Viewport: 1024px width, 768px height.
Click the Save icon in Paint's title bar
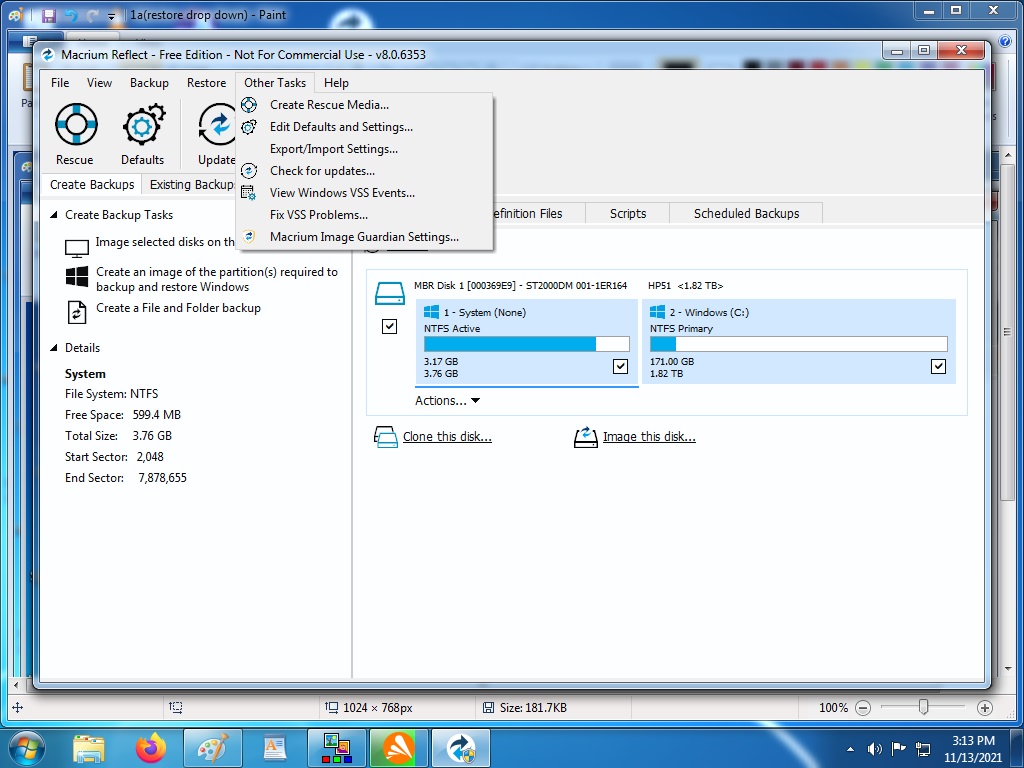click(x=49, y=15)
